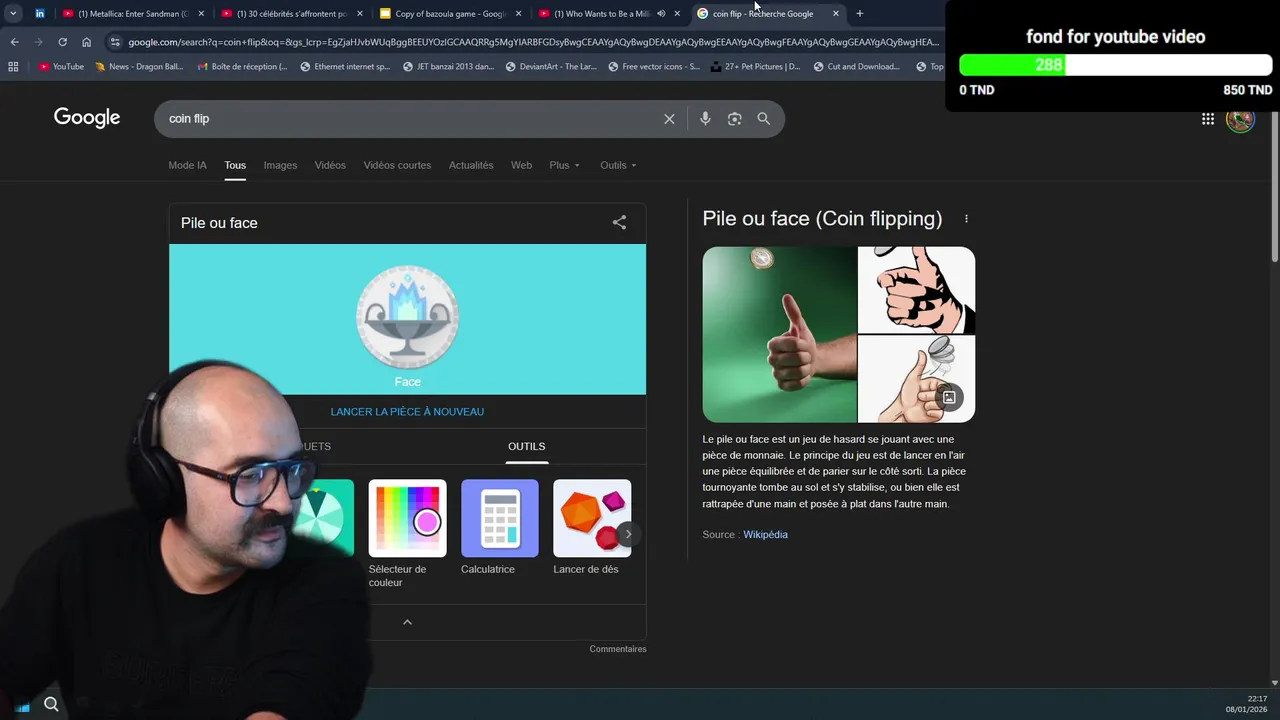1280x720 pixels.
Task: Mute the Who Wants to Be a Millionaire tab
Action: pyautogui.click(x=661, y=14)
